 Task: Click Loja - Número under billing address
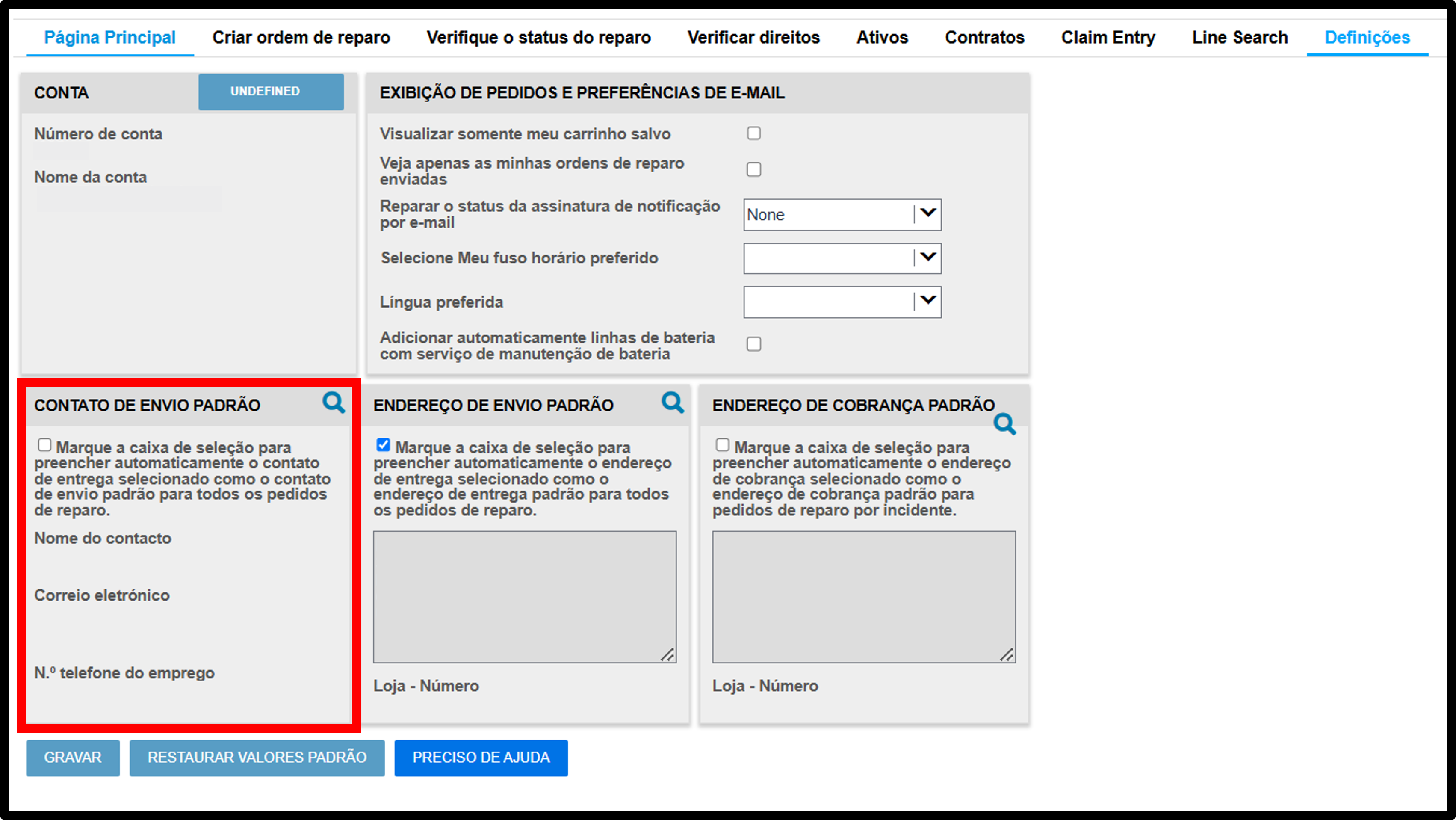765,686
